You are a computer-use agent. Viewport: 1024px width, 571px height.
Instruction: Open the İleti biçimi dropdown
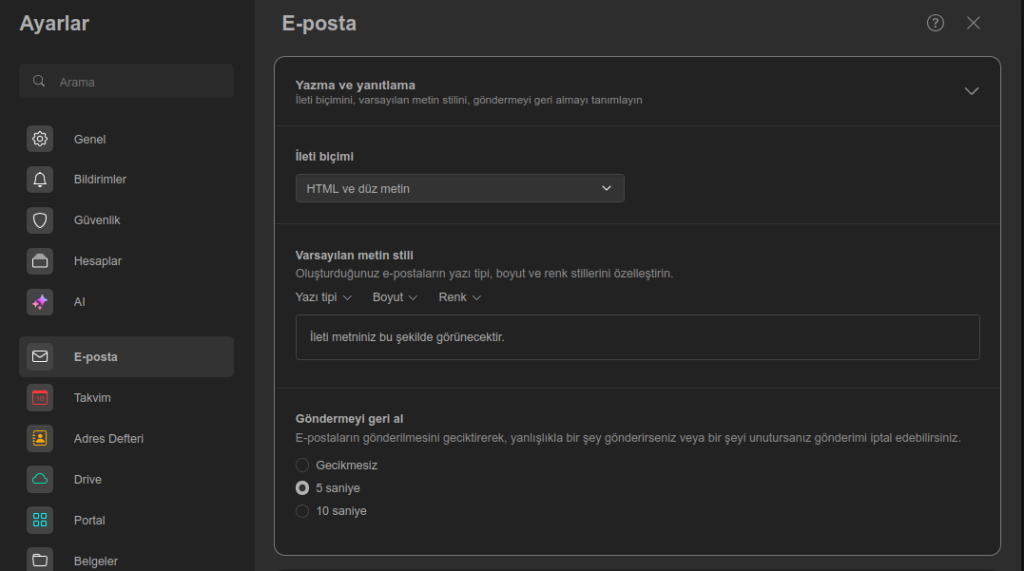tap(460, 188)
